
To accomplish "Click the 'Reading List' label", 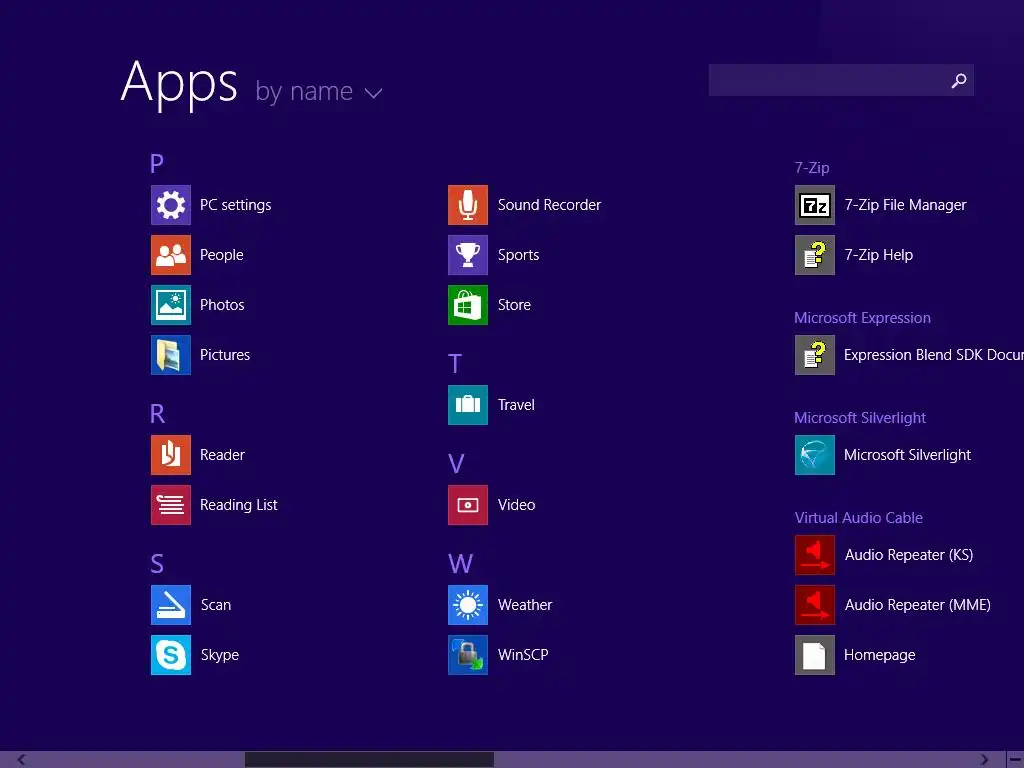I will (x=238, y=505).
